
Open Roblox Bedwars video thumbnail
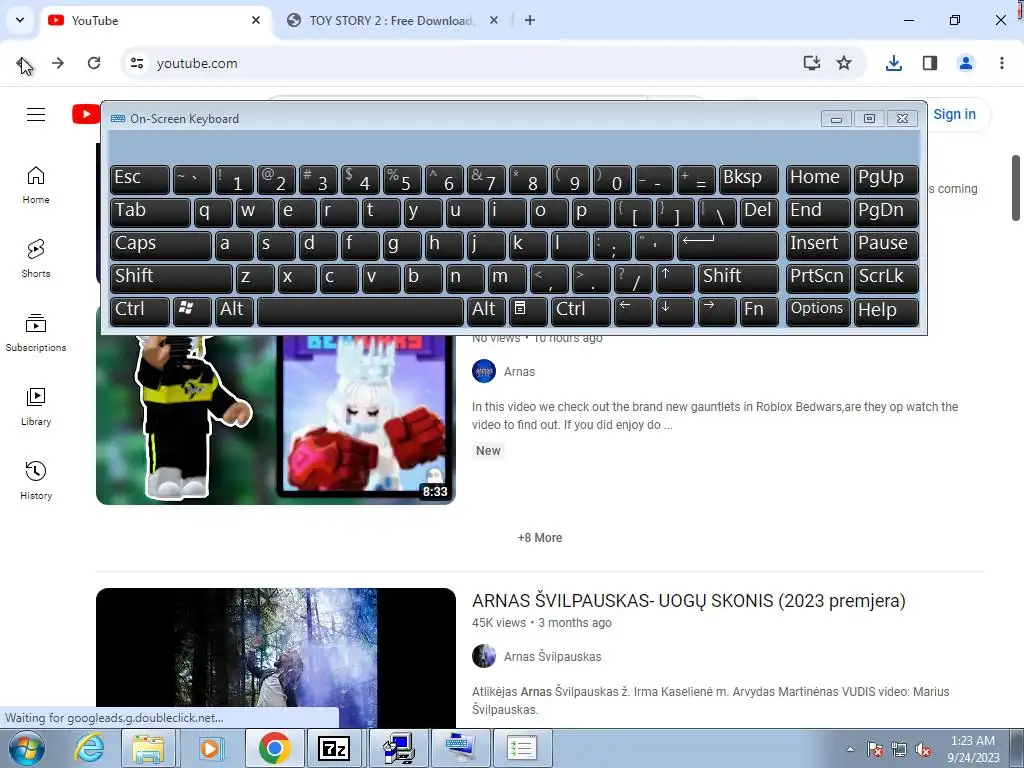point(276,418)
